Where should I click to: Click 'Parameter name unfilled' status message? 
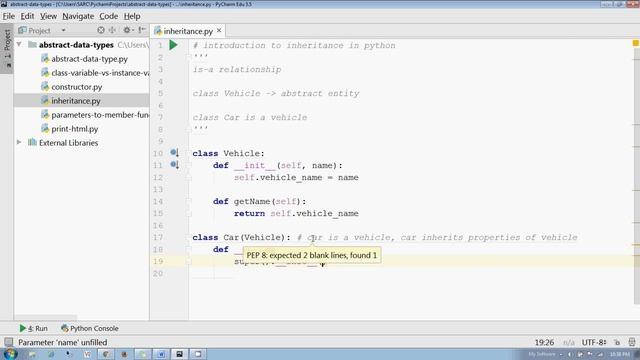(62, 342)
